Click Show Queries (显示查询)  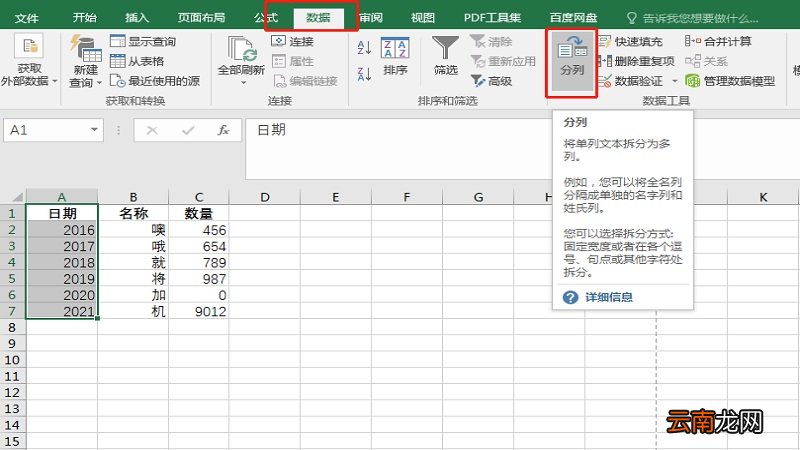(x=143, y=41)
